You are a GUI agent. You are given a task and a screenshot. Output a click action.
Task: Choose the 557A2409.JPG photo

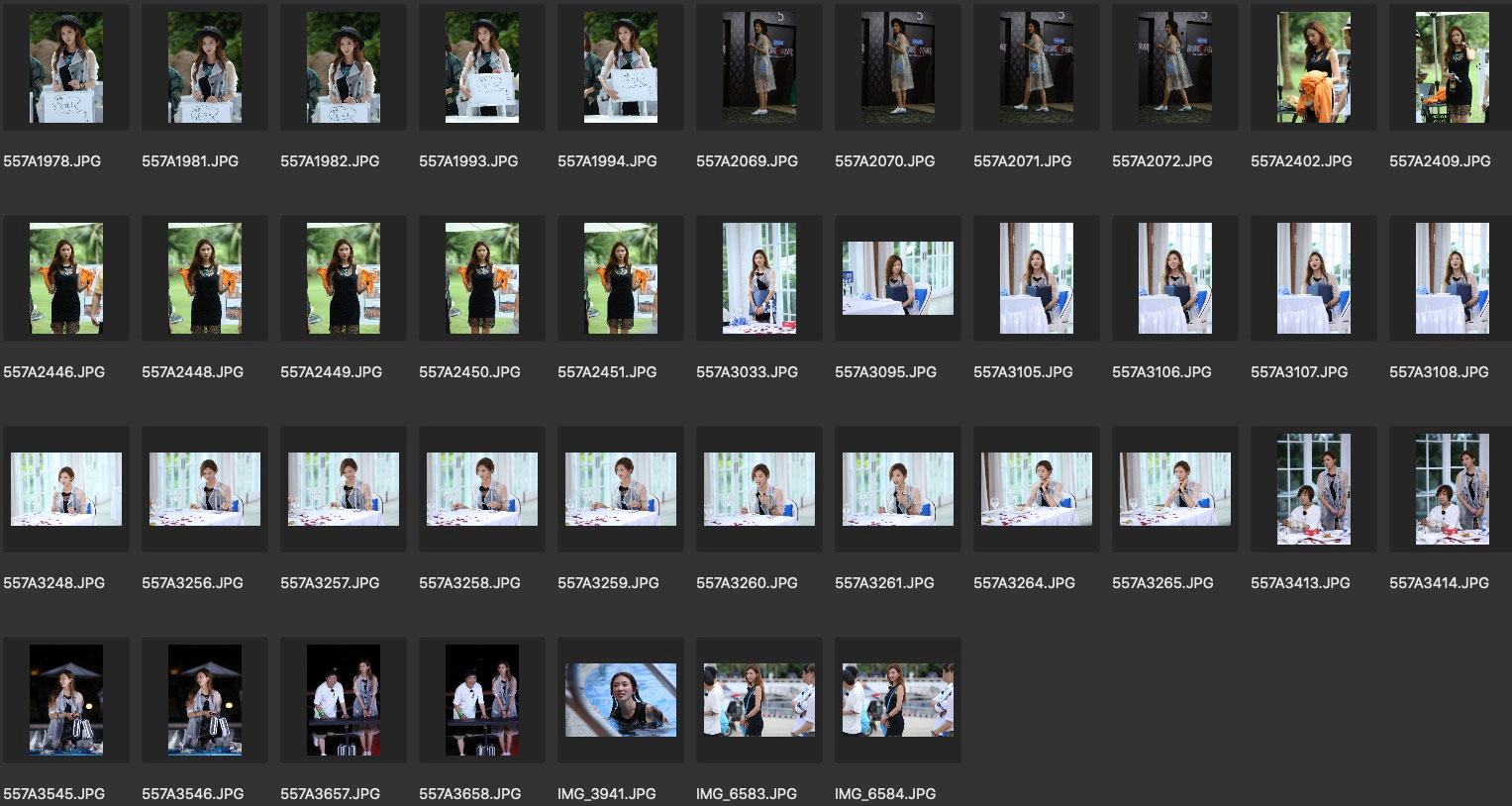1452,67
